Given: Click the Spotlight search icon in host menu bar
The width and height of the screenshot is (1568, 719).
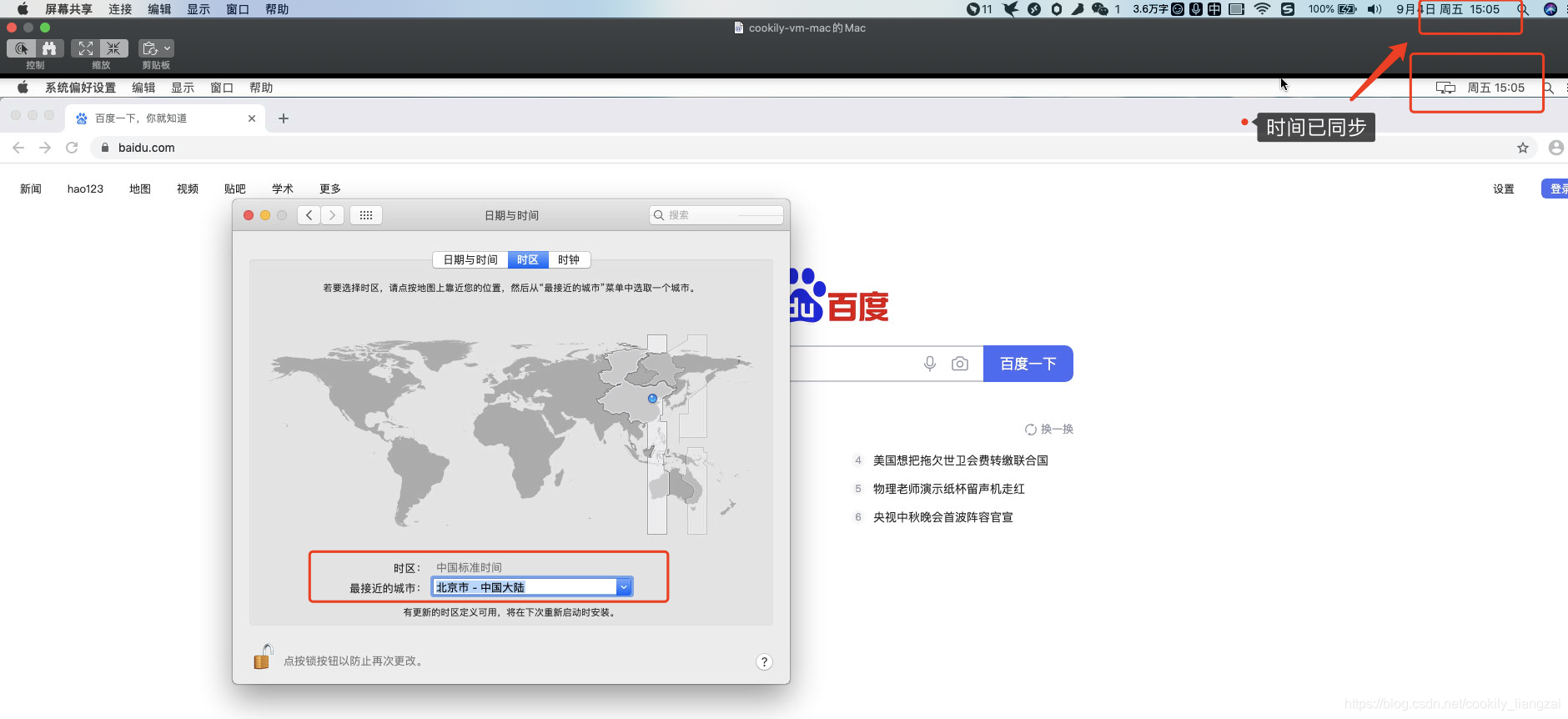Looking at the screenshot, I should (1523, 9).
